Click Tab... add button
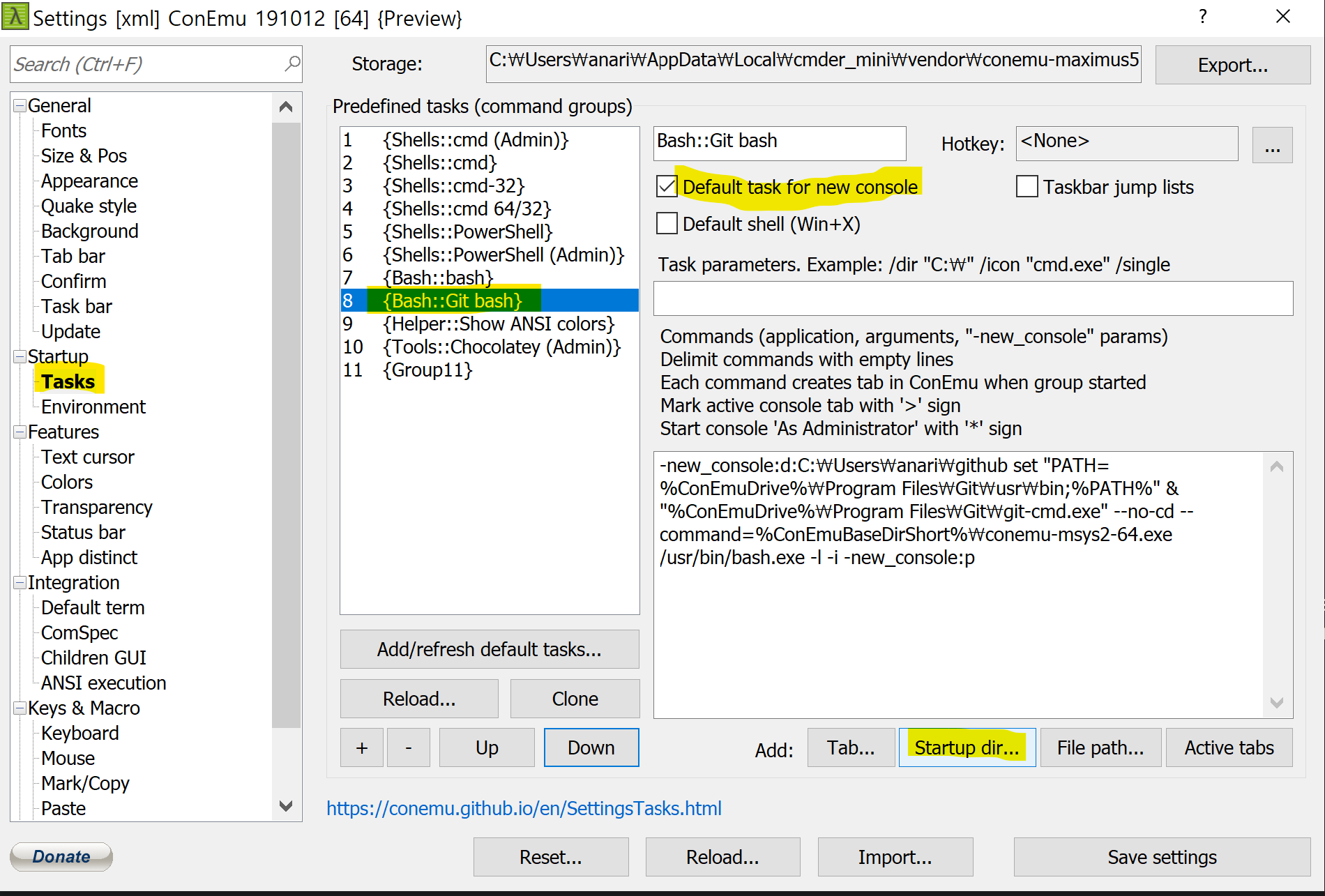 pyautogui.click(x=851, y=747)
